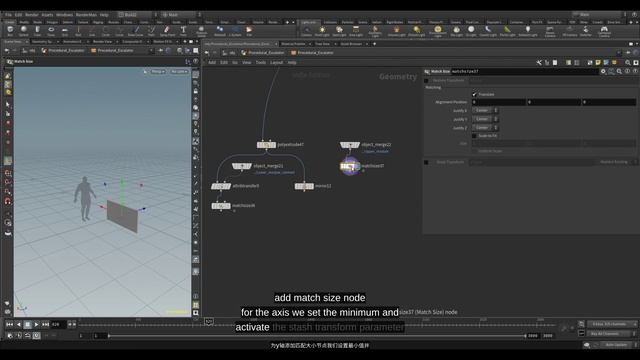Click the obj path button in network editor
Image resolution: width=640 pixels, height=360 pixels.
click(x=229, y=53)
